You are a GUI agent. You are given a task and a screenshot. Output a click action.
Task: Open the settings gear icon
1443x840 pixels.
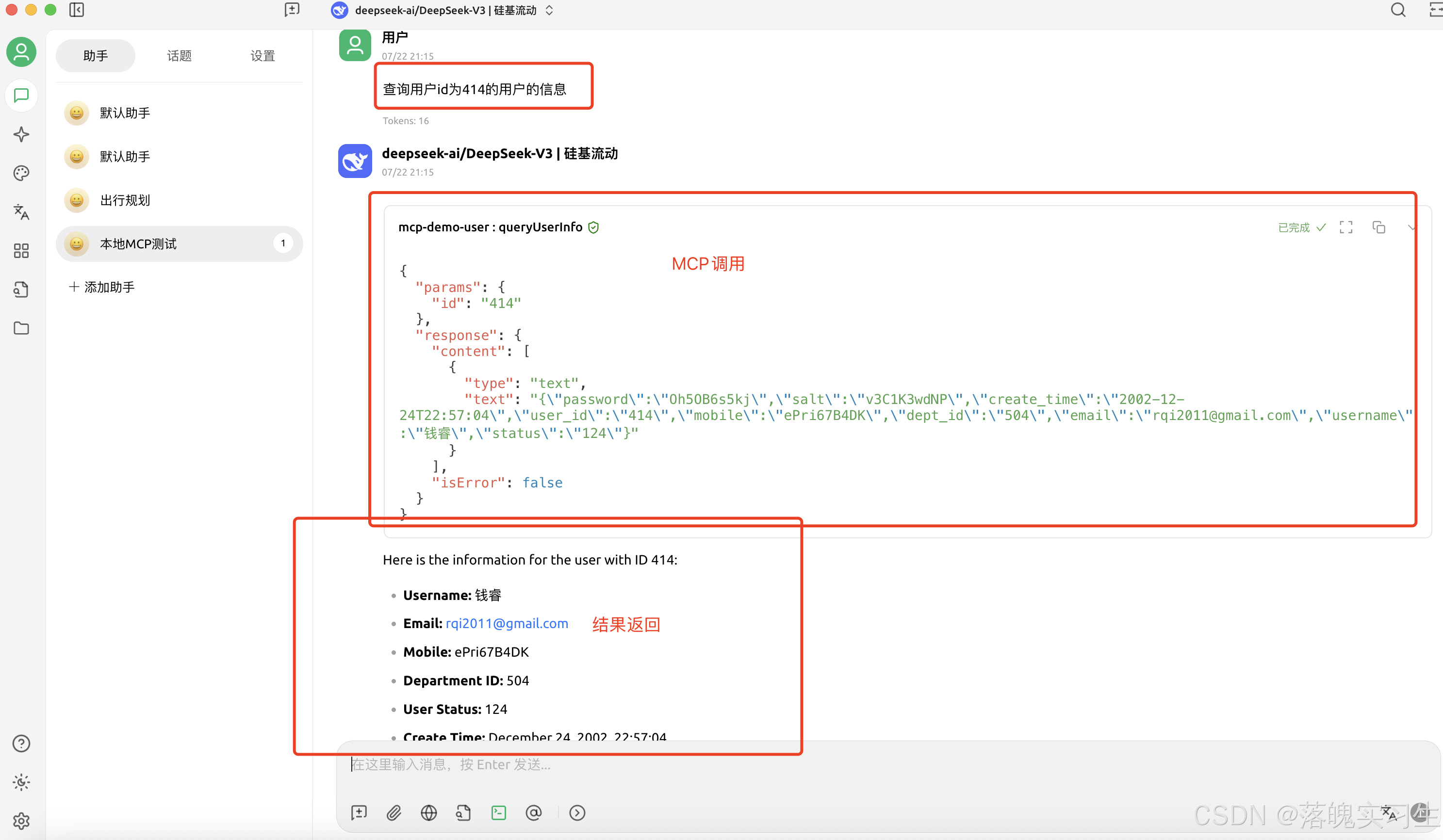tap(21, 821)
